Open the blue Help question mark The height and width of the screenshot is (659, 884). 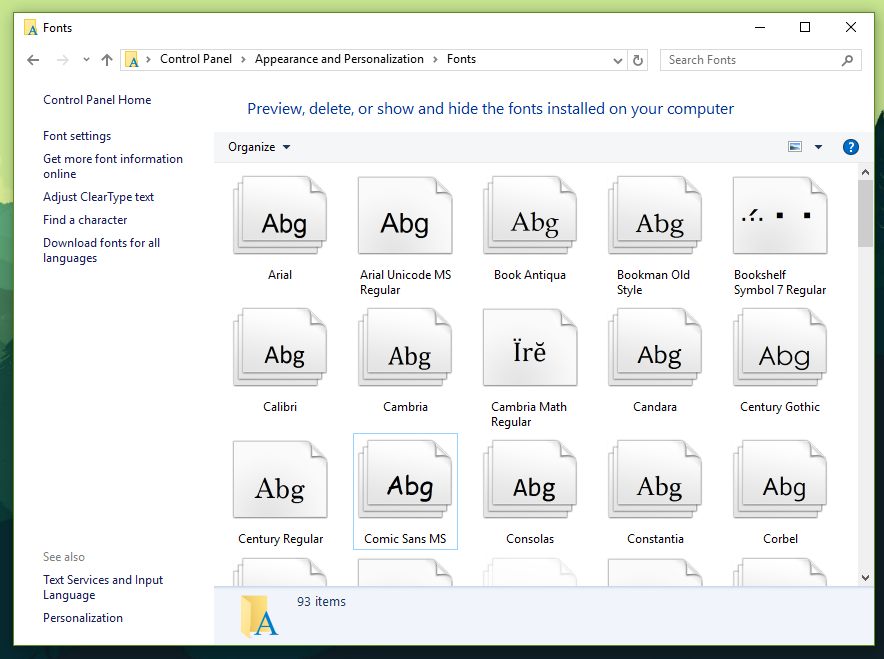tap(851, 147)
